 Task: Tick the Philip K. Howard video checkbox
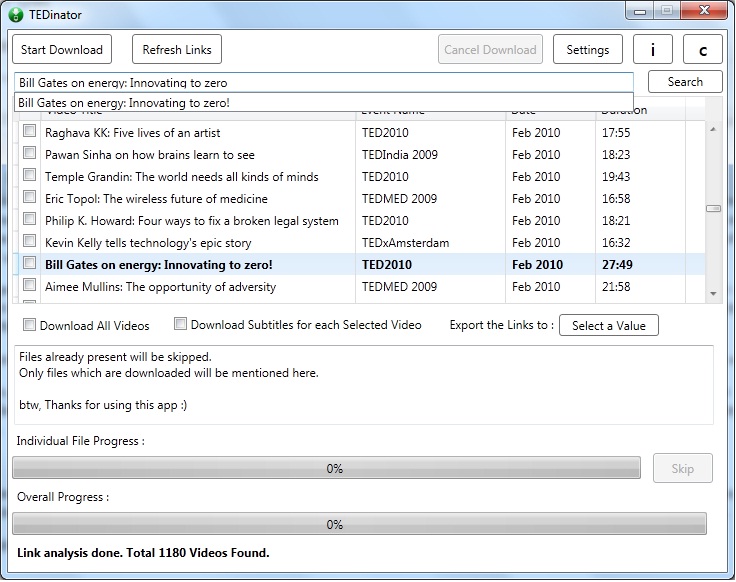(x=30, y=219)
